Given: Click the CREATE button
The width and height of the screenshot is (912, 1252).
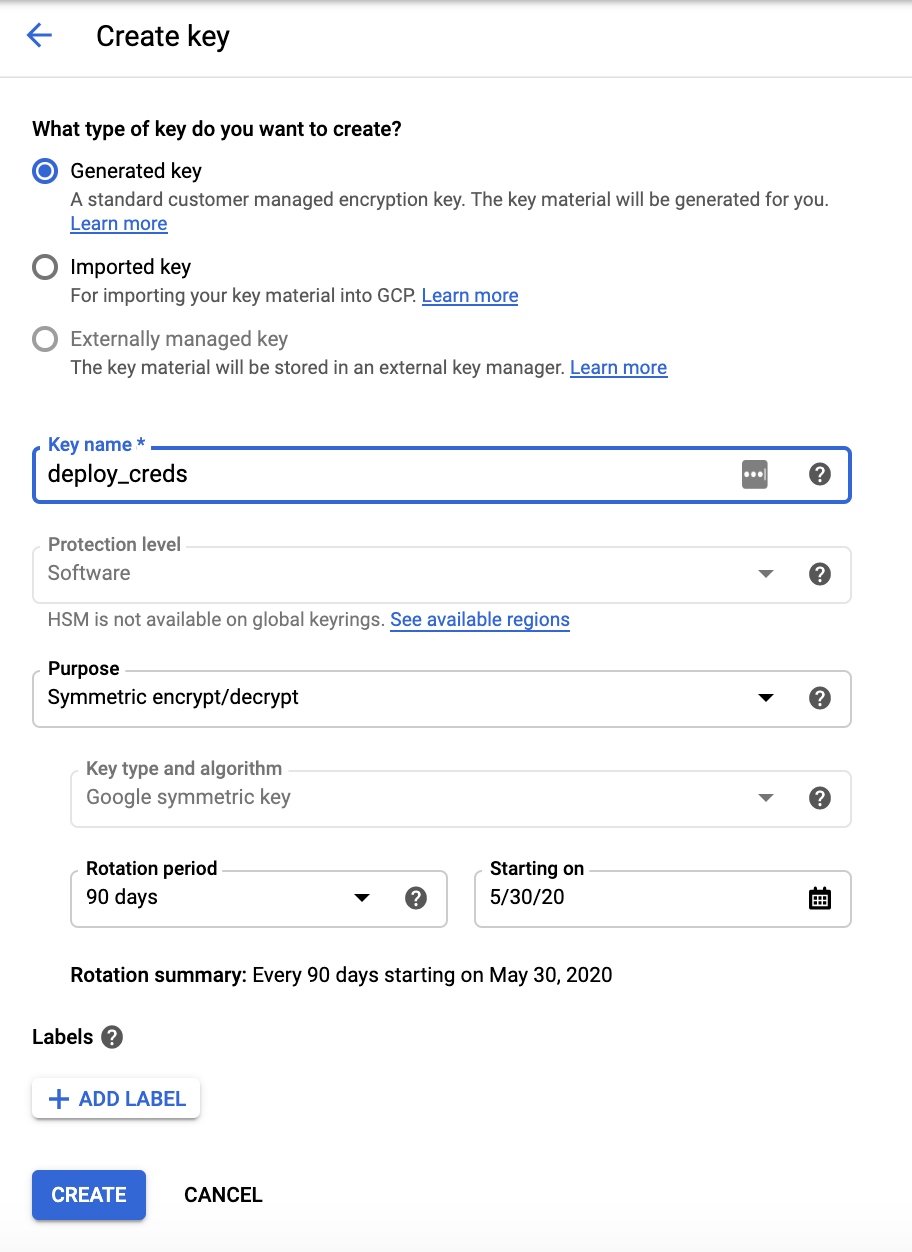Looking at the screenshot, I should [88, 1194].
